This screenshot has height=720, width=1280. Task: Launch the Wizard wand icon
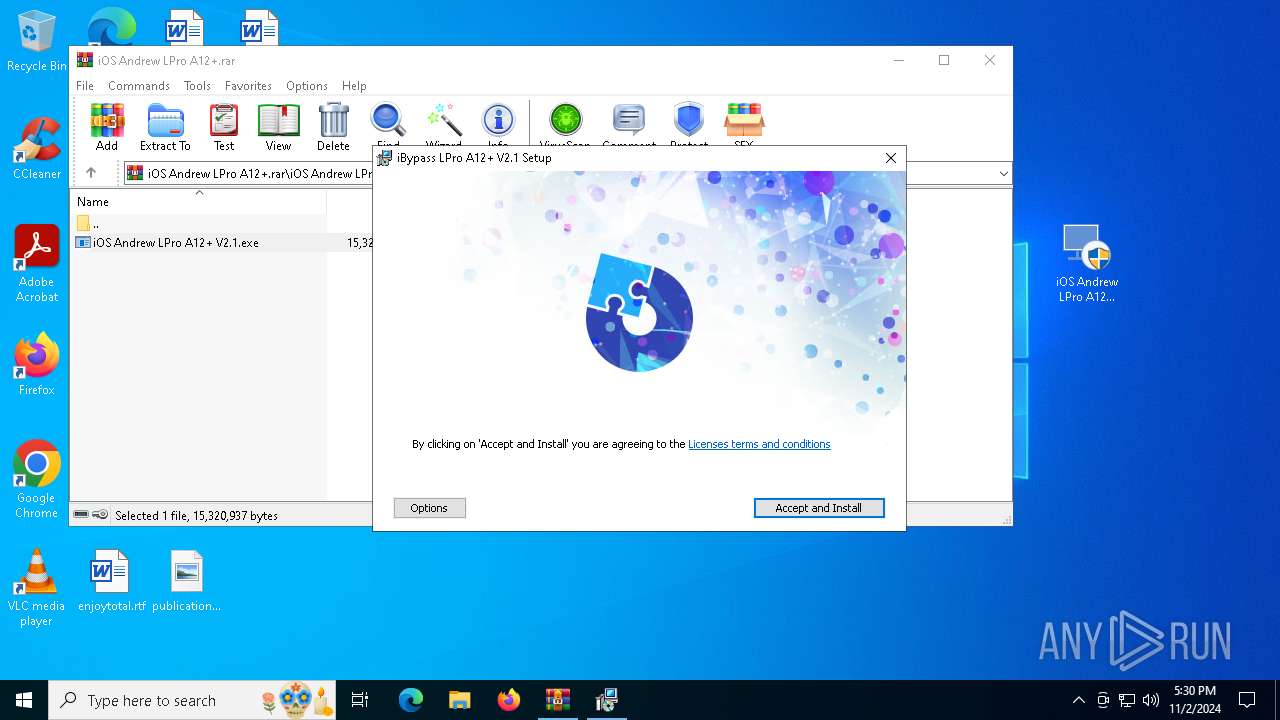coord(443,123)
